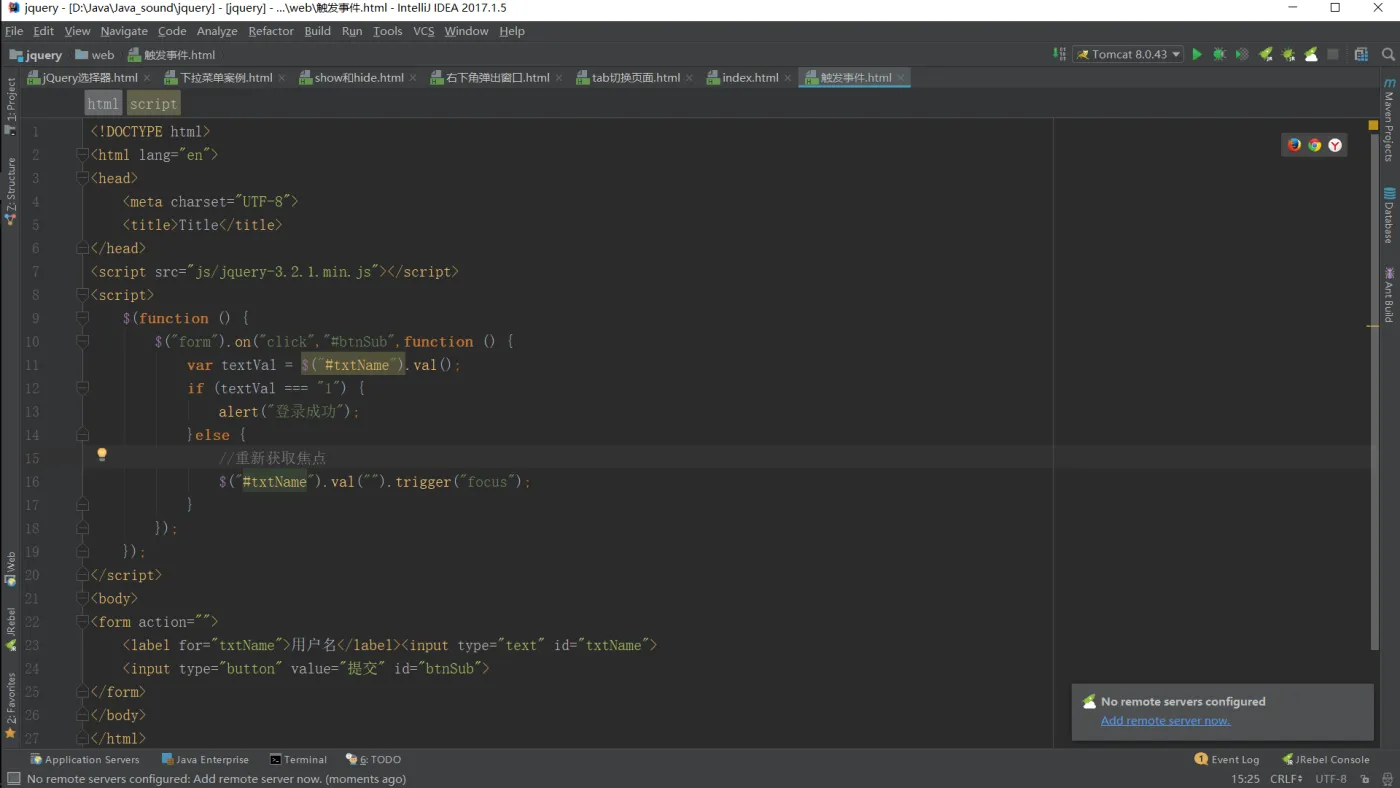The width and height of the screenshot is (1400, 788).
Task: Open the VCS menu
Action: [x=424, y=31]
